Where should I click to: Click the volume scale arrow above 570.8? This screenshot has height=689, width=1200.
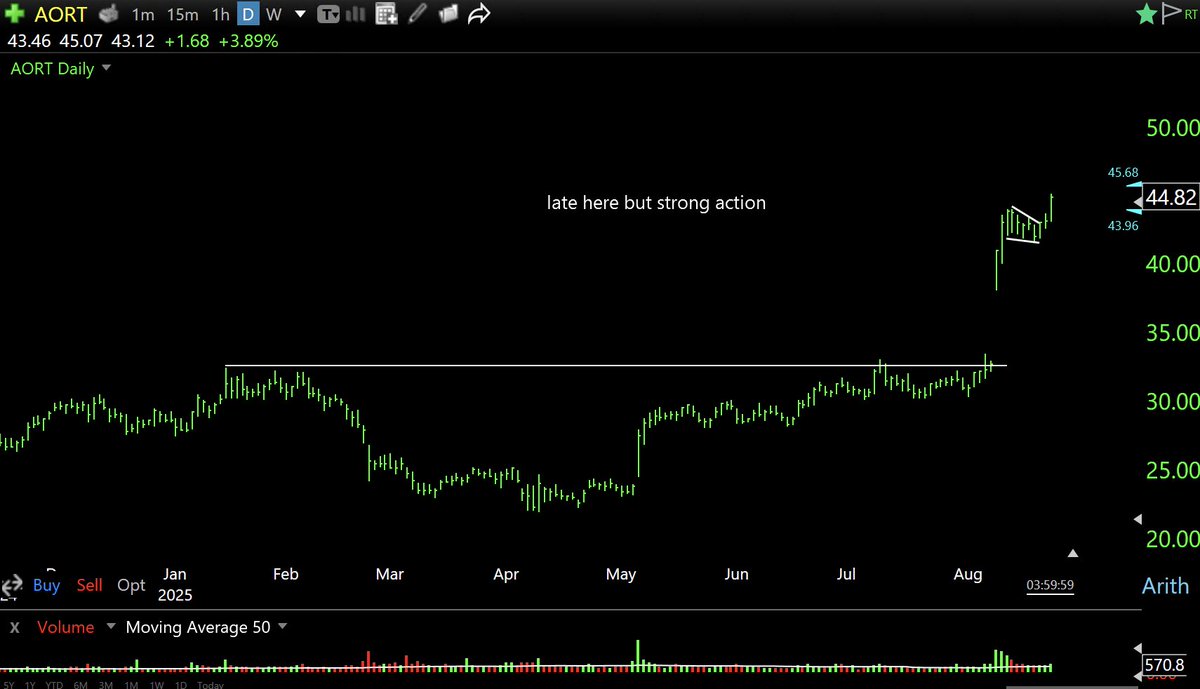click(x=1137, y=646)
